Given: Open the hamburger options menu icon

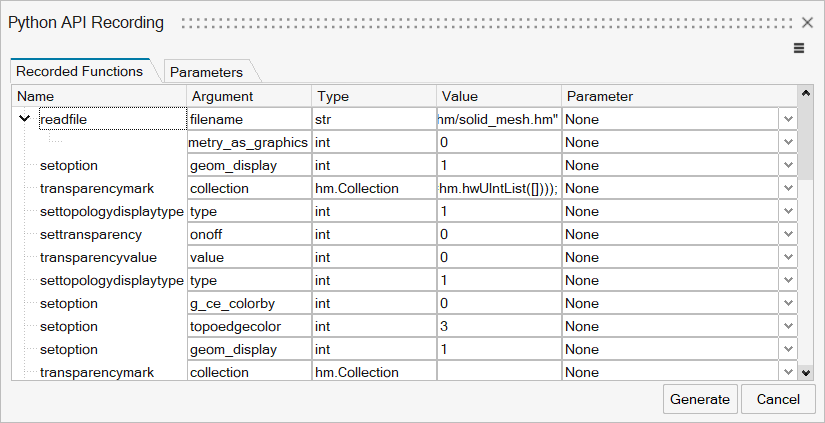Looking at the screenshot, I should pyautogui.click(x=799, y=48).
